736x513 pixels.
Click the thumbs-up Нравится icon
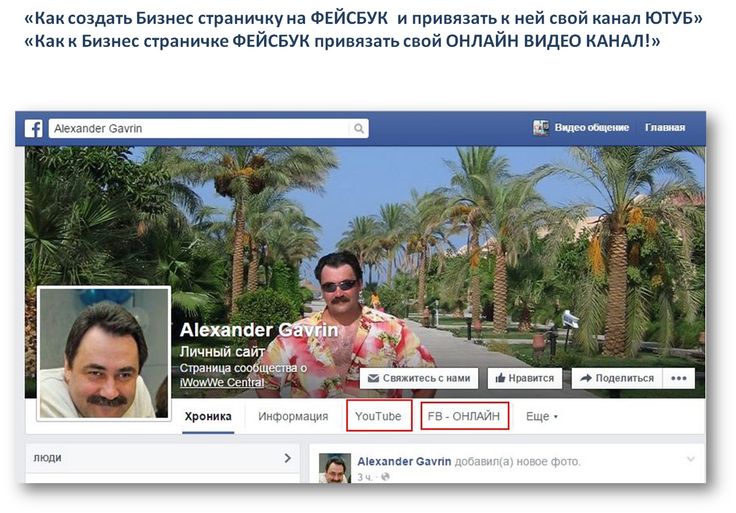tap(500, 378)
